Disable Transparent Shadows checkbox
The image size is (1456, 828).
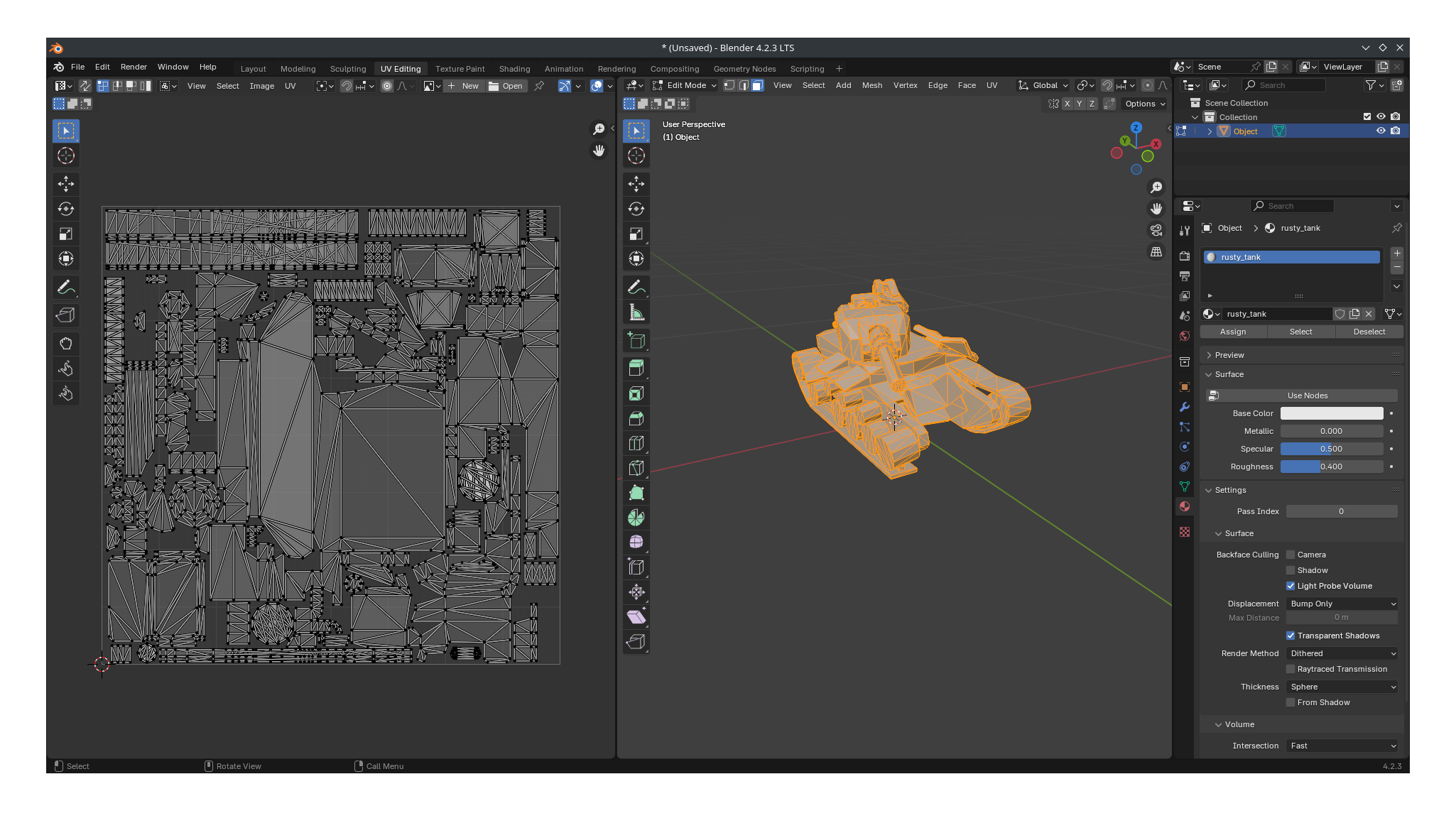pyautogui.click(x=1291, y=636)
